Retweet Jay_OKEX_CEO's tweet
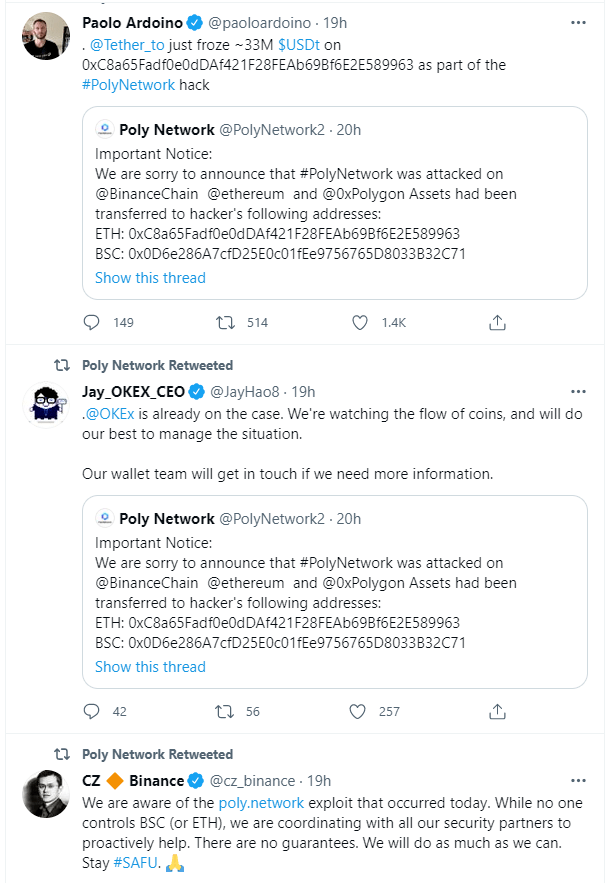 tap(227, 711)
